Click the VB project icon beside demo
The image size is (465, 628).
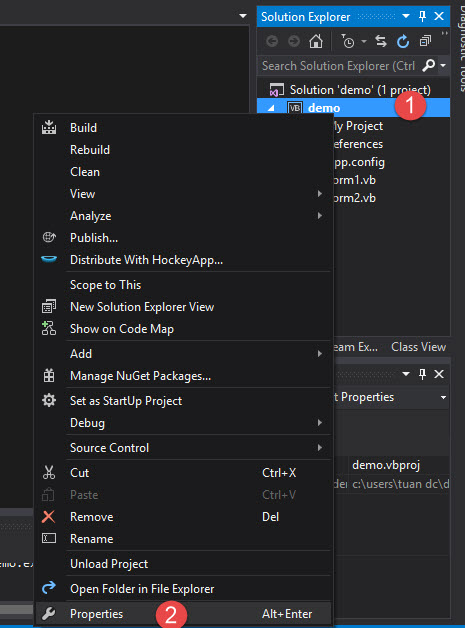click(x=295, y=108)
